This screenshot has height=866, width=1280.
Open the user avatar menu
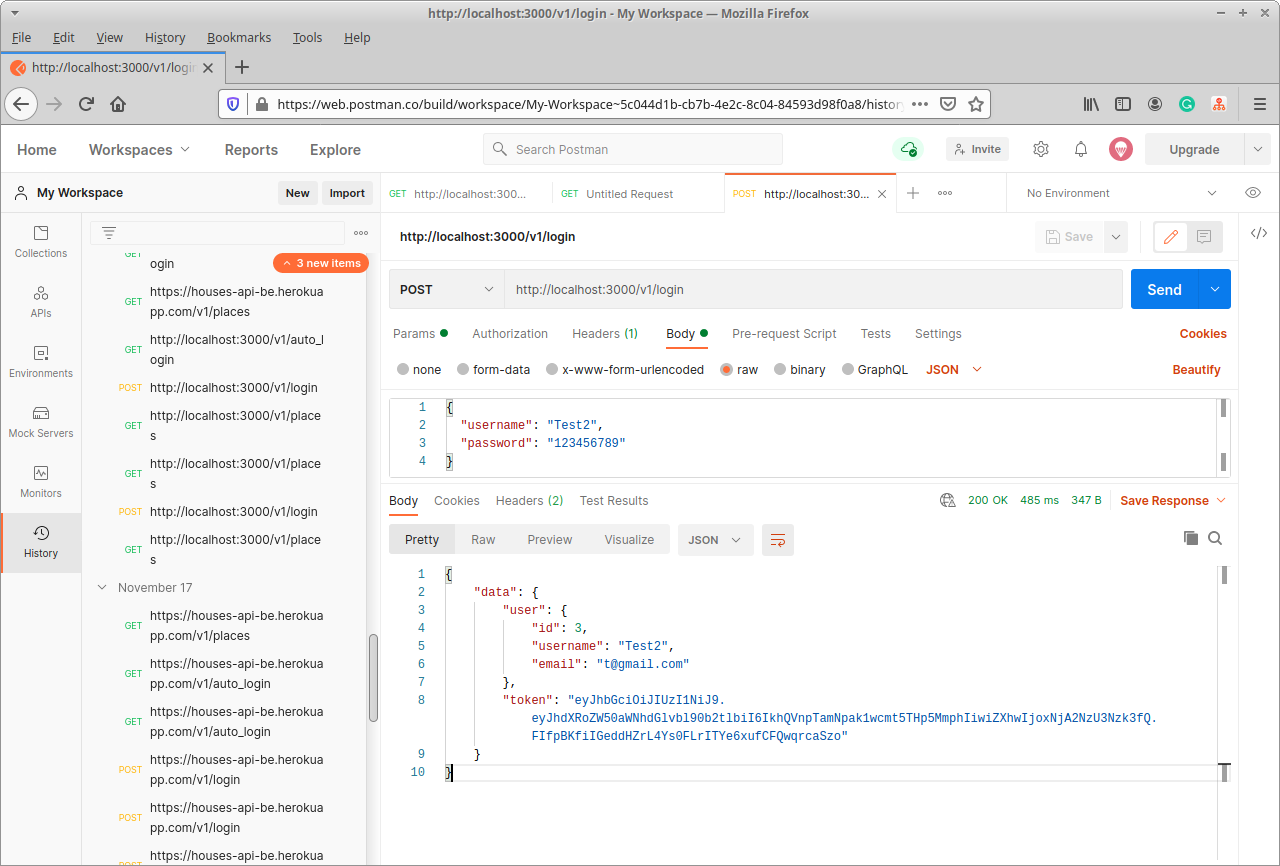pos(1121,149)
